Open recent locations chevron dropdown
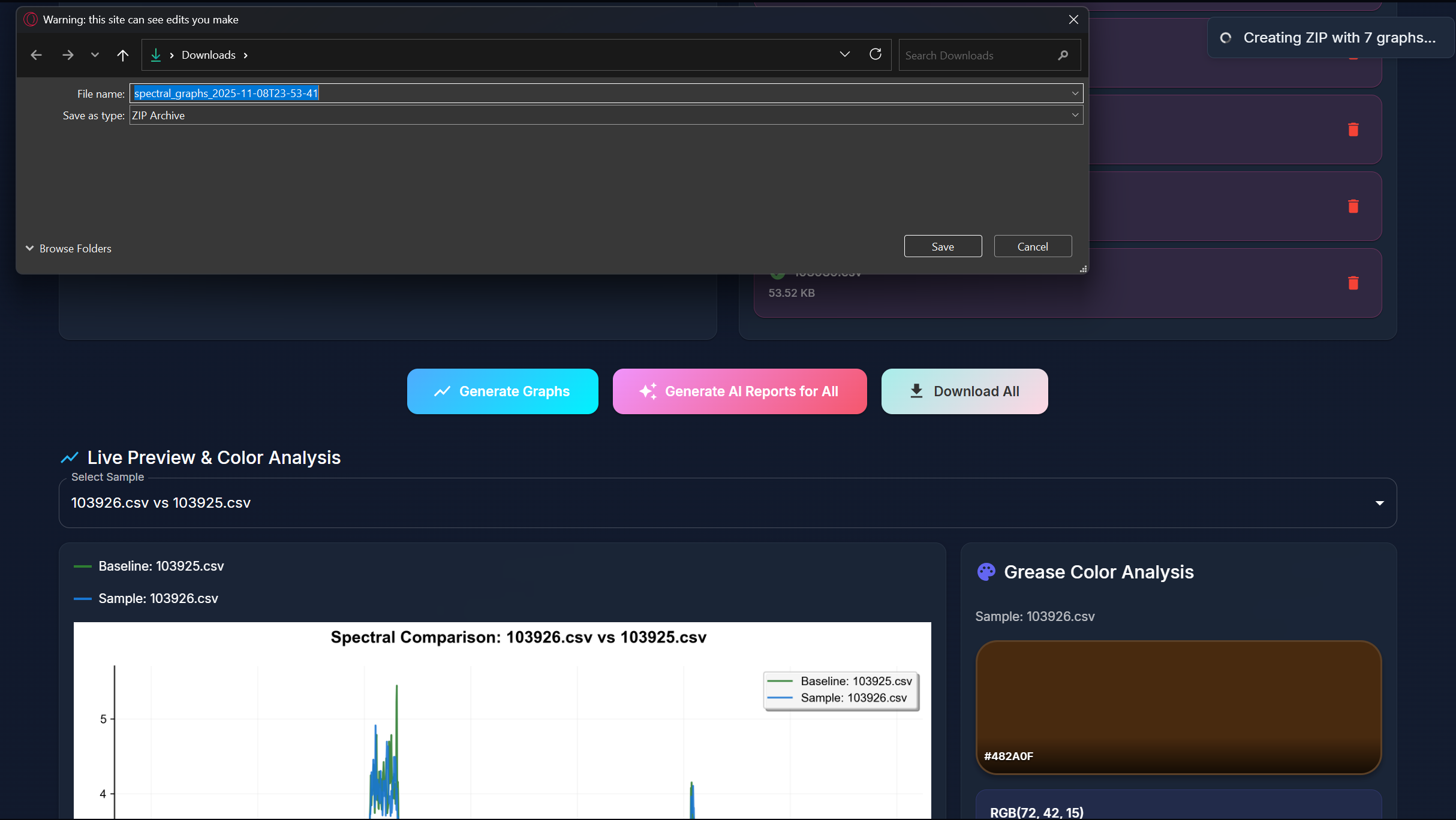Viewport: 1456px width, 820px height. pyautogui.click(x=95, y=55)
